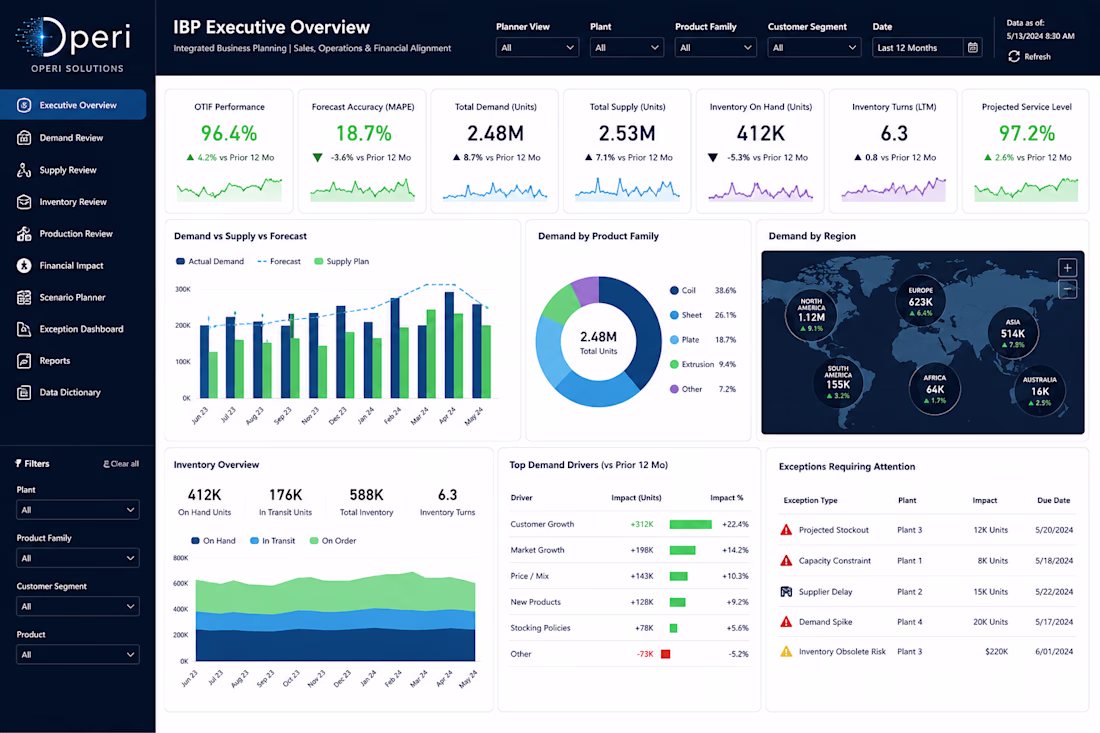Select the Supply Review sidebar icon

click(24, 170)
